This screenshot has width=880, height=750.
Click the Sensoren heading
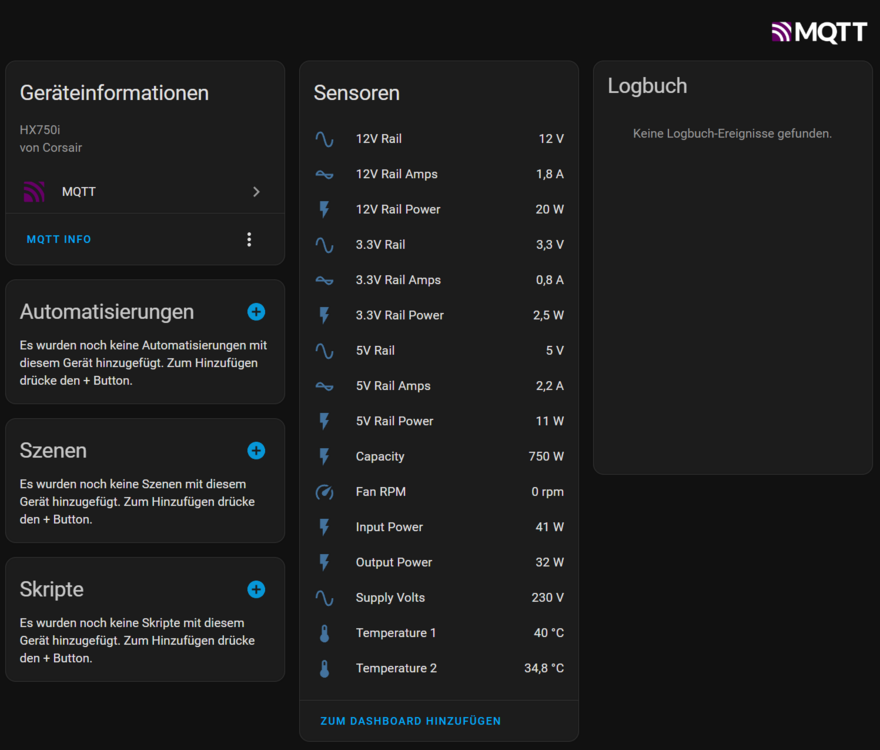click(357, 93)
